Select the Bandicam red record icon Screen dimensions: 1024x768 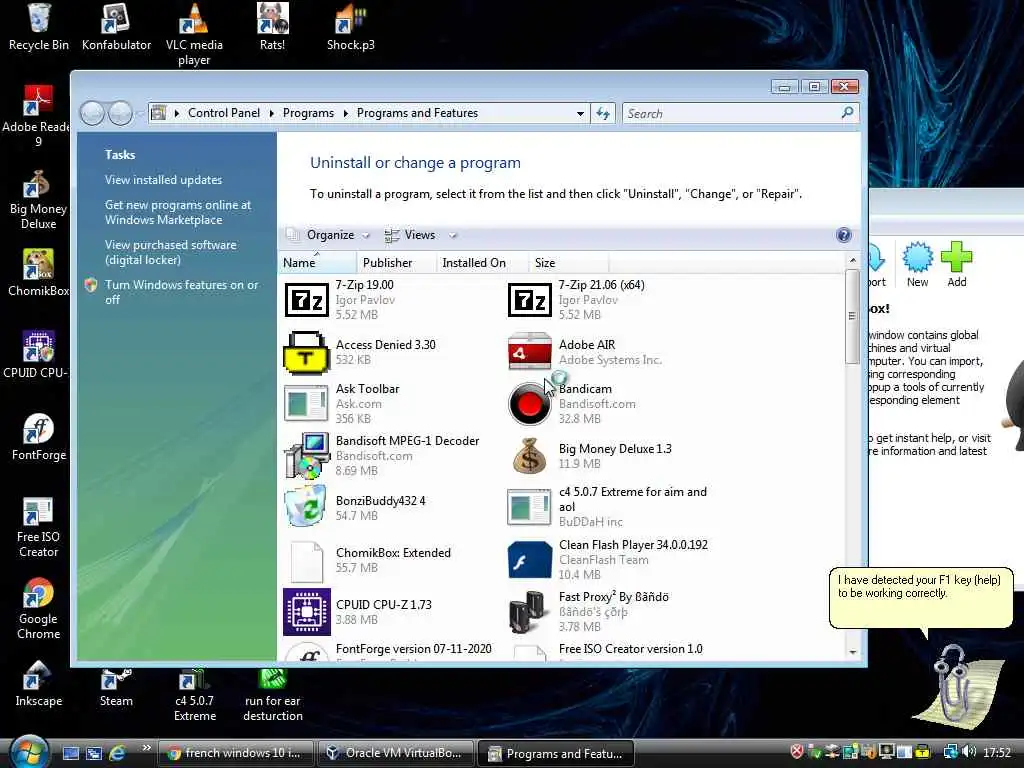530,404
